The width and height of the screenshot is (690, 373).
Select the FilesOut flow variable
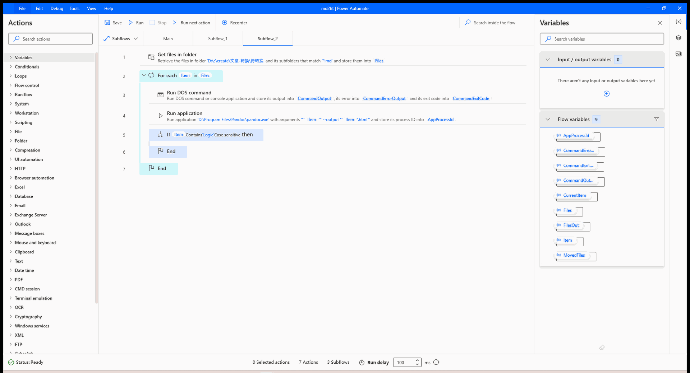click(572, 226)
